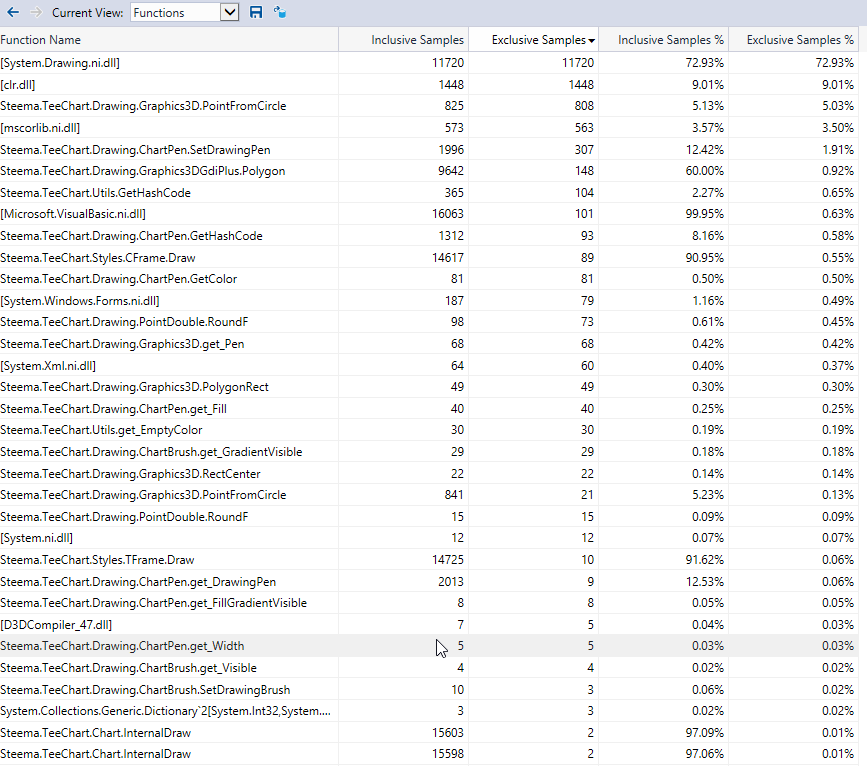Screen dimensions: 867x766
Task: Select the [D3DCompiler_47.dll] row
Action: point(429,625)
